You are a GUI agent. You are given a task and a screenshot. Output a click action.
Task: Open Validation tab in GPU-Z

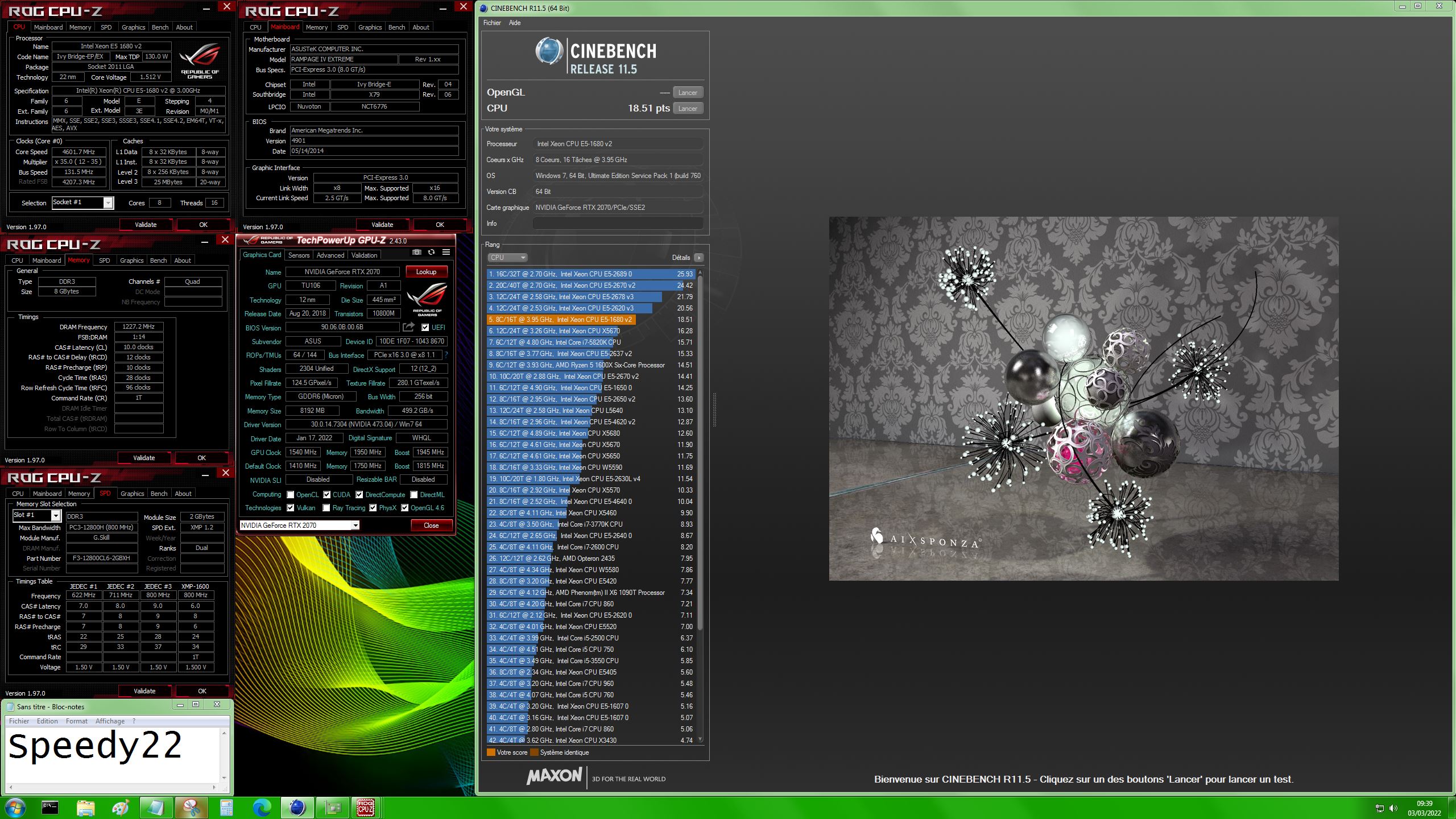pyautogui.click(x=364, y=255)
